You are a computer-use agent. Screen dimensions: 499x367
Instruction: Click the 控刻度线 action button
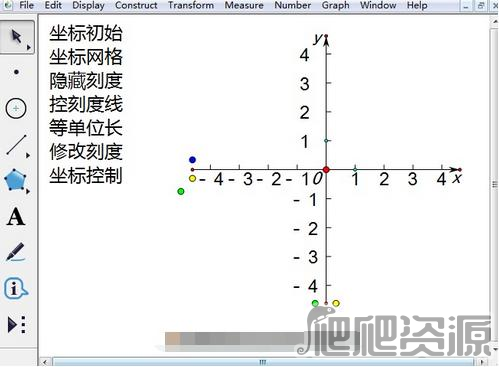(x=86, y=104)
